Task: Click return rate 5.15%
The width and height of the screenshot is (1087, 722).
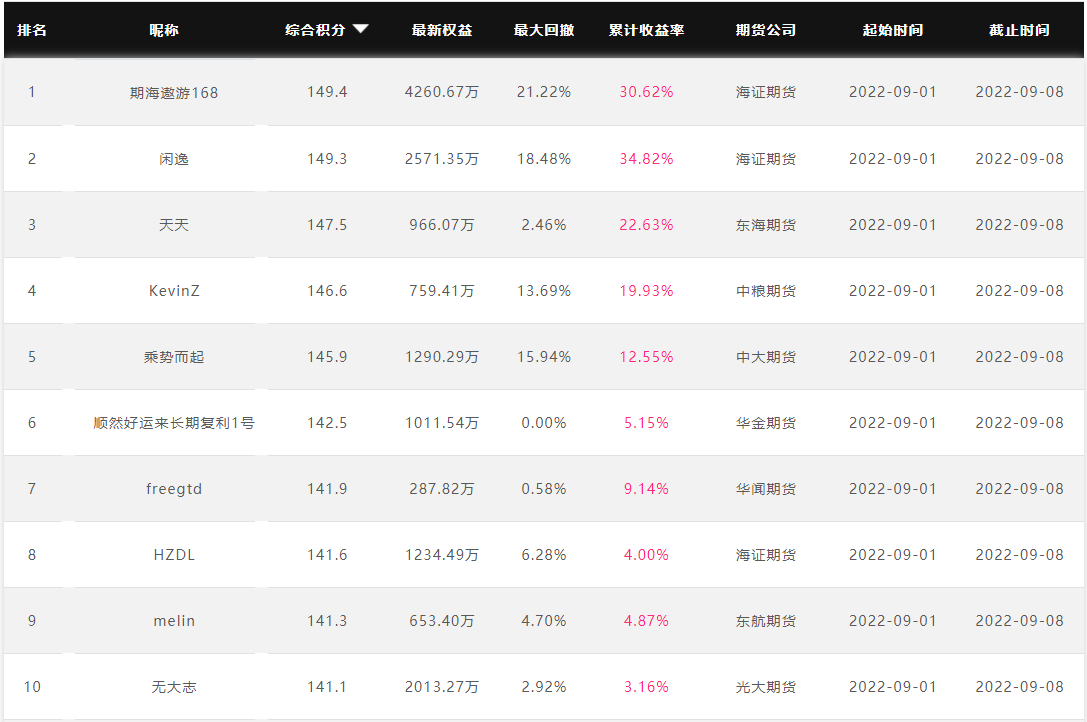Action: point(646,422)
